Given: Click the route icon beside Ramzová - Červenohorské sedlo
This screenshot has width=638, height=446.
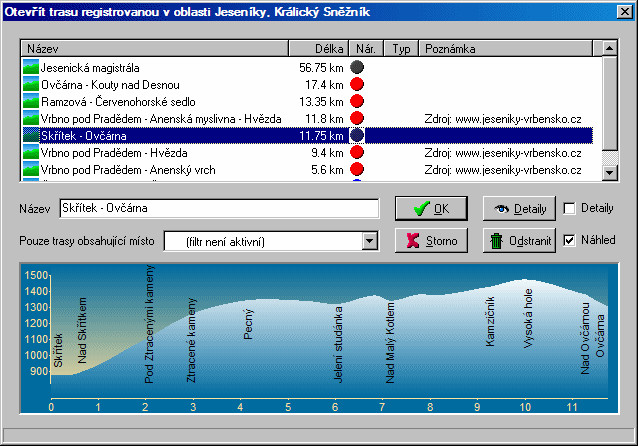Looking at the screenshot, I should point(31,101).
